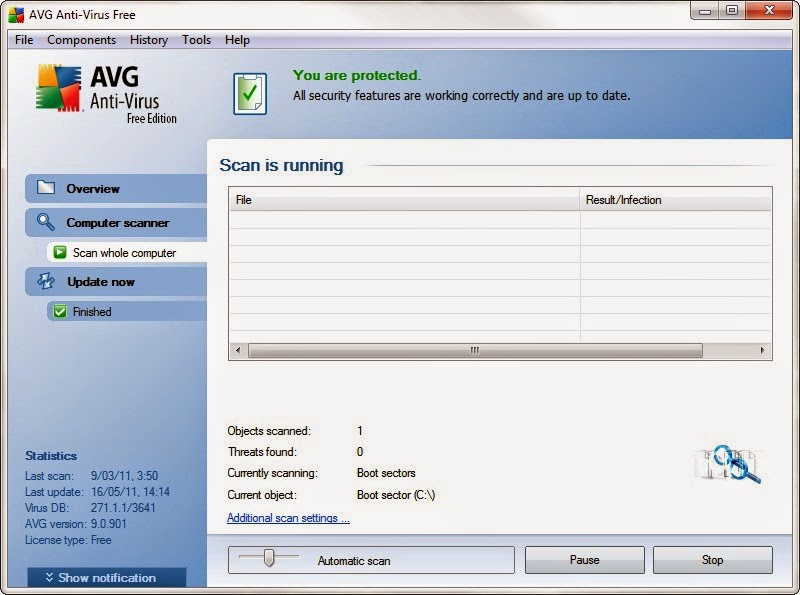Open the Components menu

click(x=82, y=40)
